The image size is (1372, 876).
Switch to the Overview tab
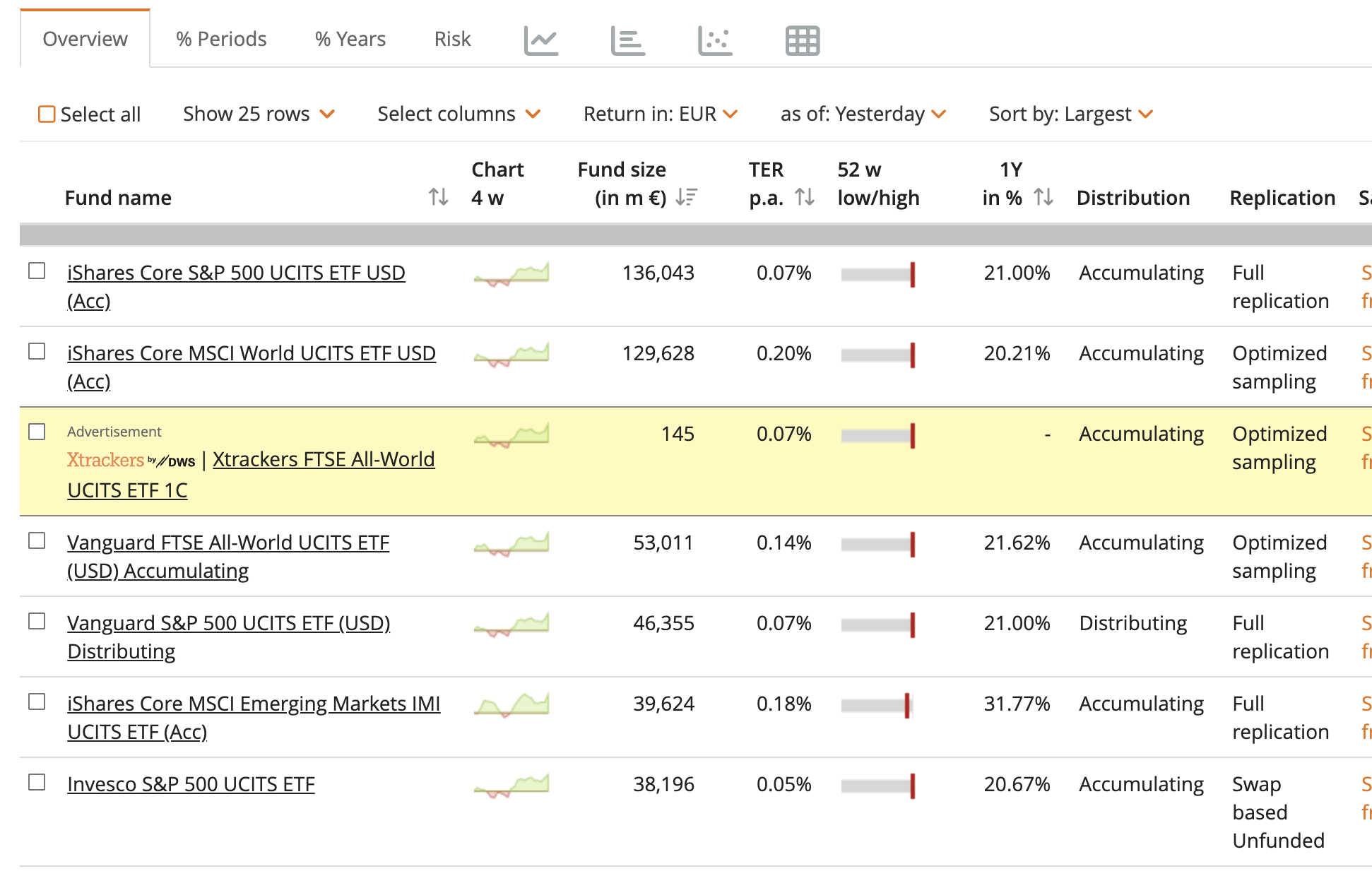pos(85,39)
